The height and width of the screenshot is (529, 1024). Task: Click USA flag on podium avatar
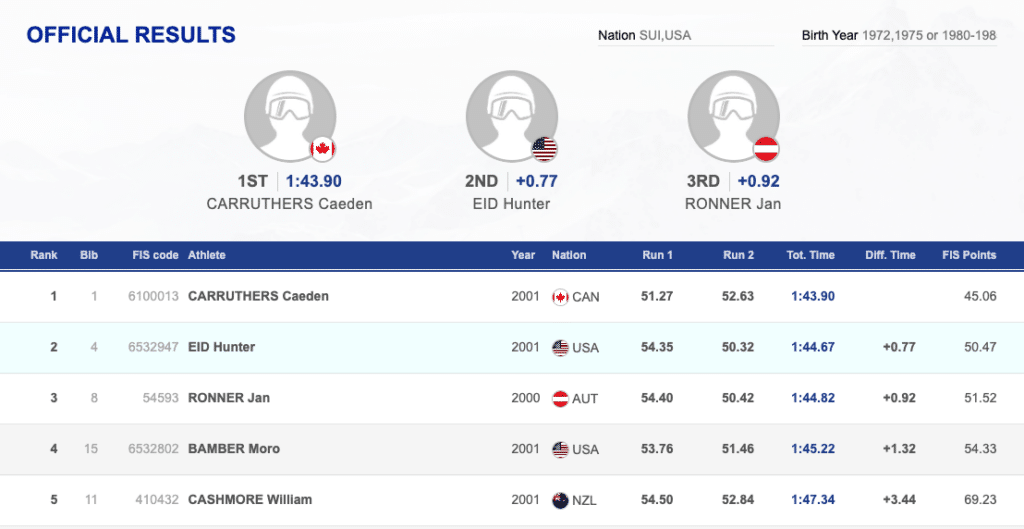(x=544, y=150)
